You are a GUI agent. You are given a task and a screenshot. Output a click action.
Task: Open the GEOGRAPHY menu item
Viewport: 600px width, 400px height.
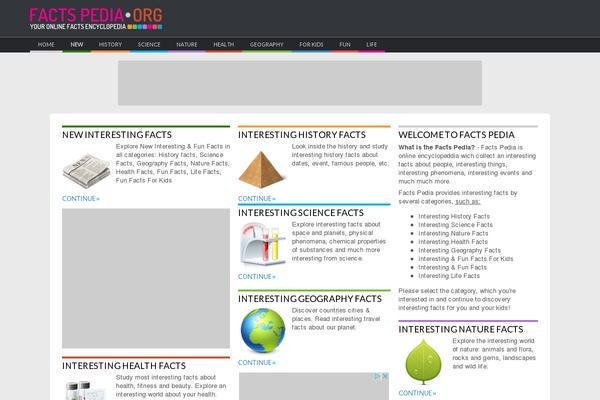click(267, 44)
